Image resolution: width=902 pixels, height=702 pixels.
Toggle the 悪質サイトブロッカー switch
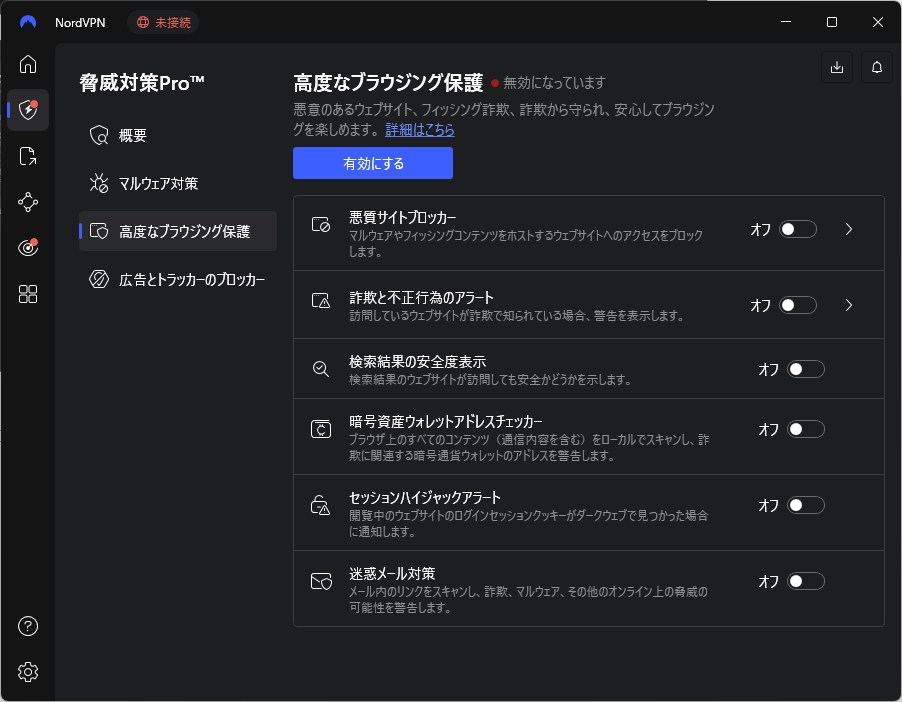[798, 229]
